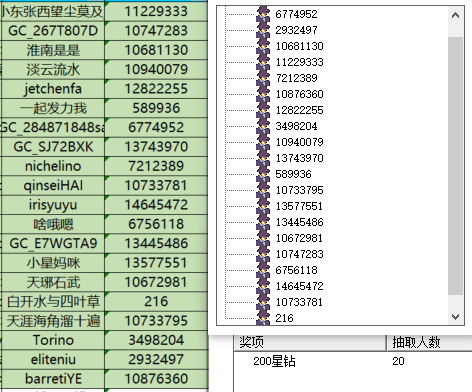
Task: Select winner list entry 10672981
Action: (x=299, y=238)
